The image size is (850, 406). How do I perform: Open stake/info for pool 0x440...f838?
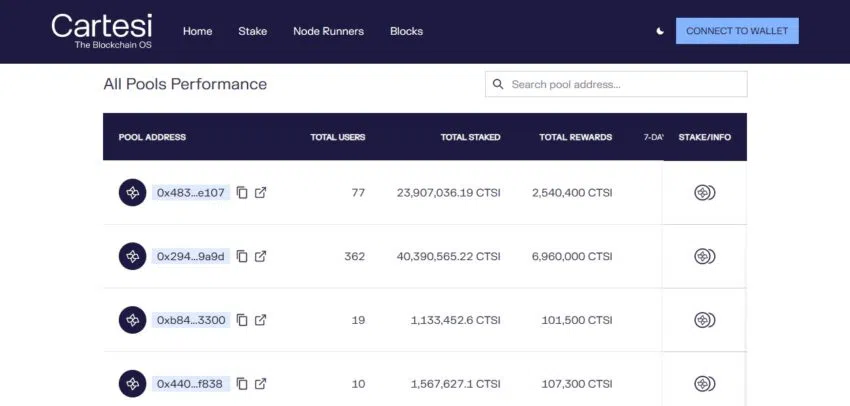coord(704,384)
